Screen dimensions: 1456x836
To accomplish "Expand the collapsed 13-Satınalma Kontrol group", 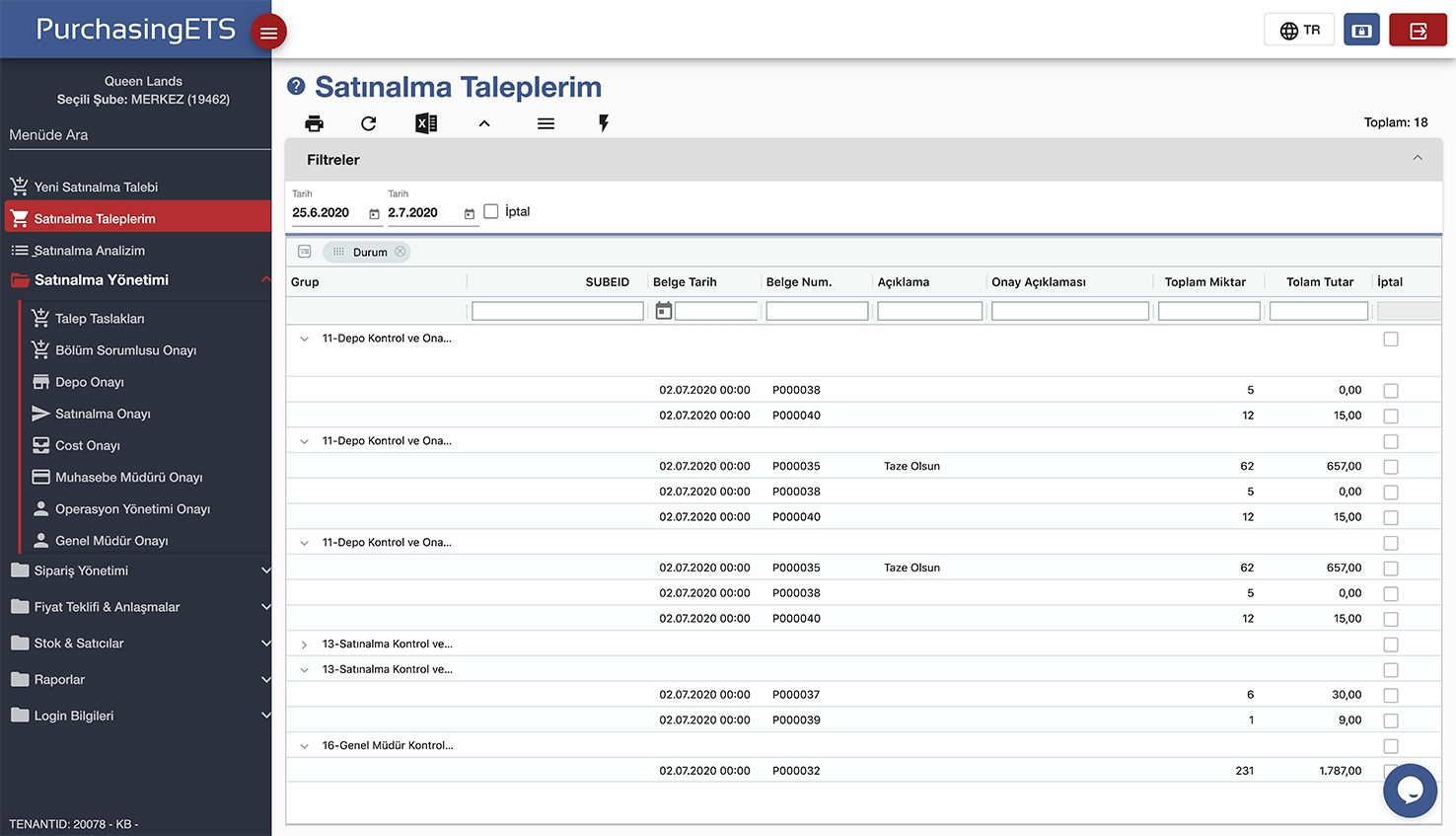I will click(304, 645).
